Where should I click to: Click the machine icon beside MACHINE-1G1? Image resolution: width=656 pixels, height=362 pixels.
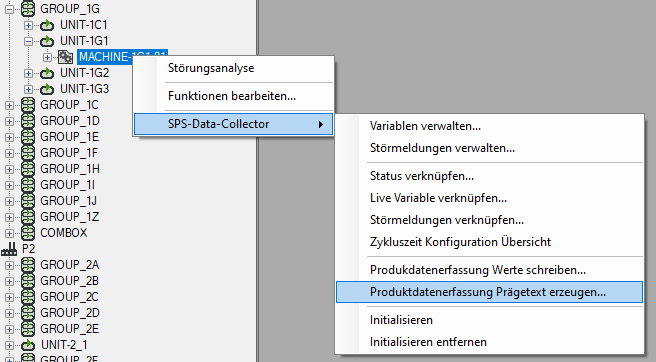(65, 57)
